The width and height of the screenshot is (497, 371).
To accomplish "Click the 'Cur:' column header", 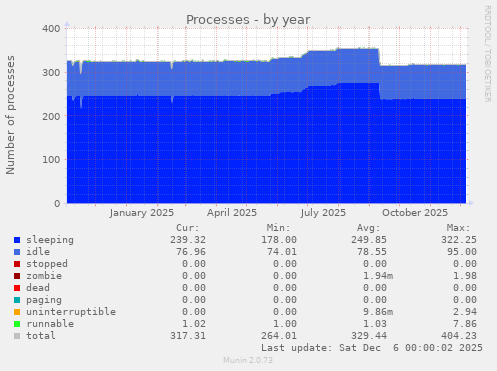I will [188, 228].
